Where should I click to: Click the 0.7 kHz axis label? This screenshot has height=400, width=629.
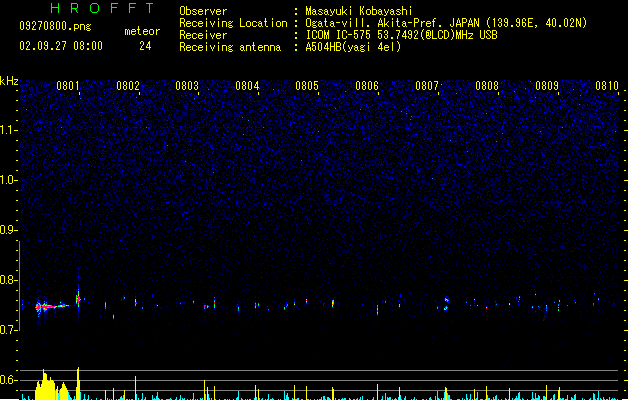9,330
